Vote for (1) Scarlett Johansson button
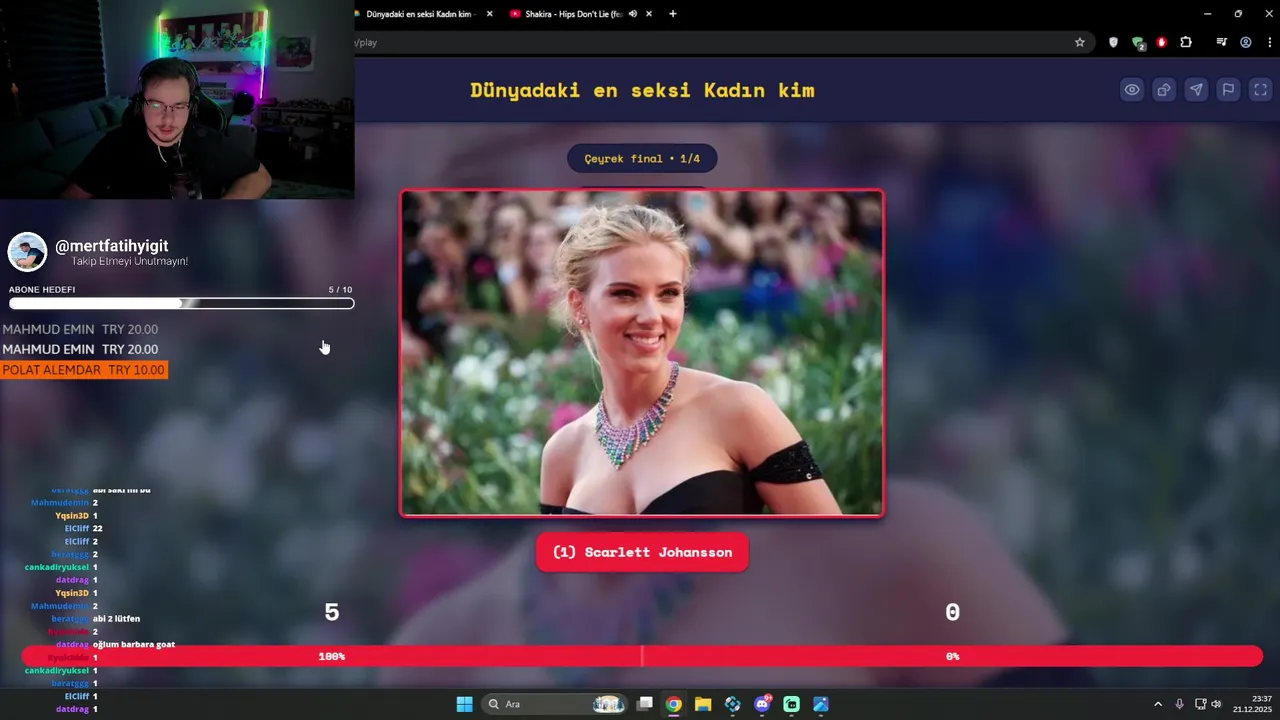1280x720 pixels. [x=642, y=552]
